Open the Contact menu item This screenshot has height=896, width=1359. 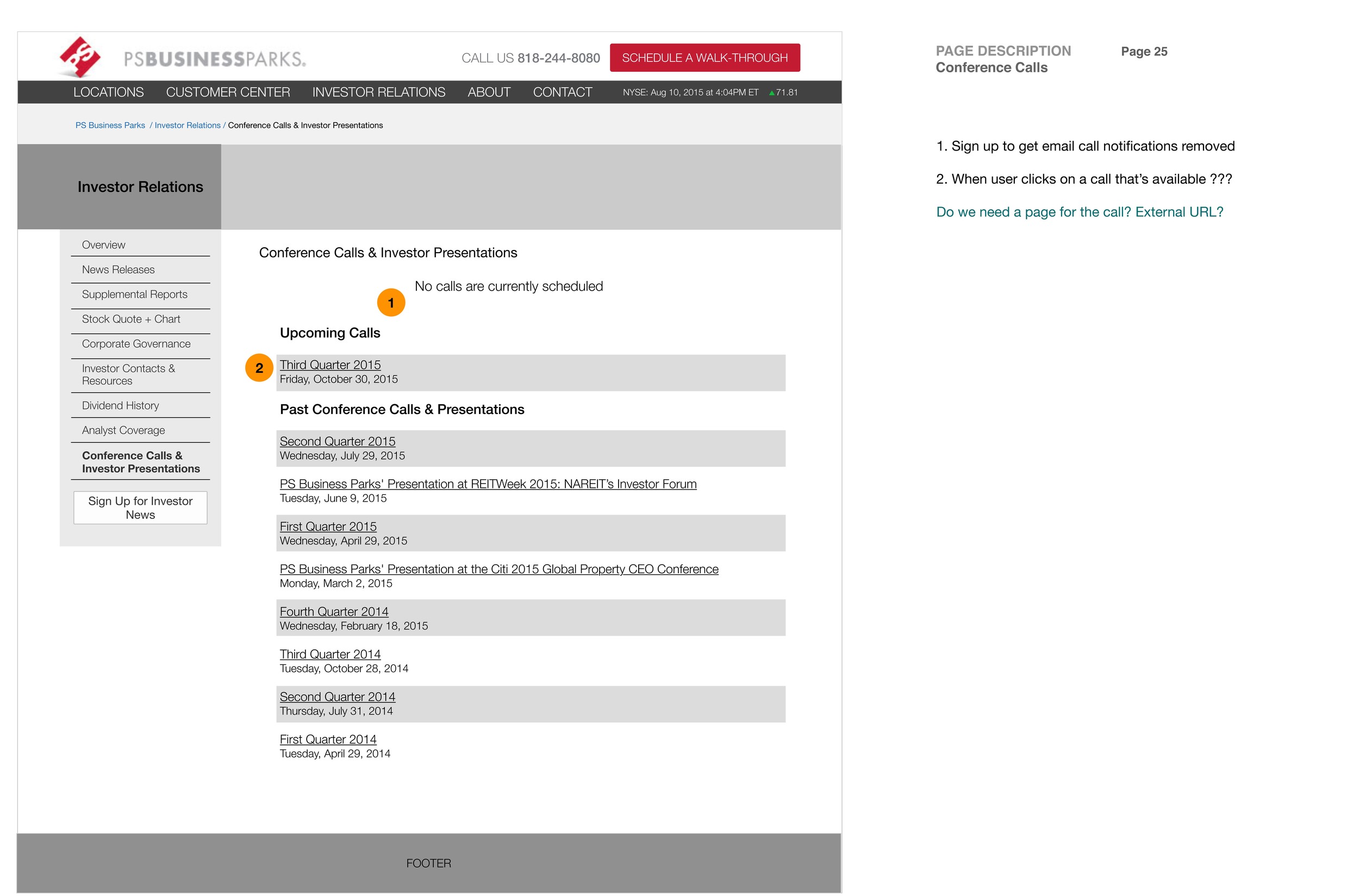[562, 92]
